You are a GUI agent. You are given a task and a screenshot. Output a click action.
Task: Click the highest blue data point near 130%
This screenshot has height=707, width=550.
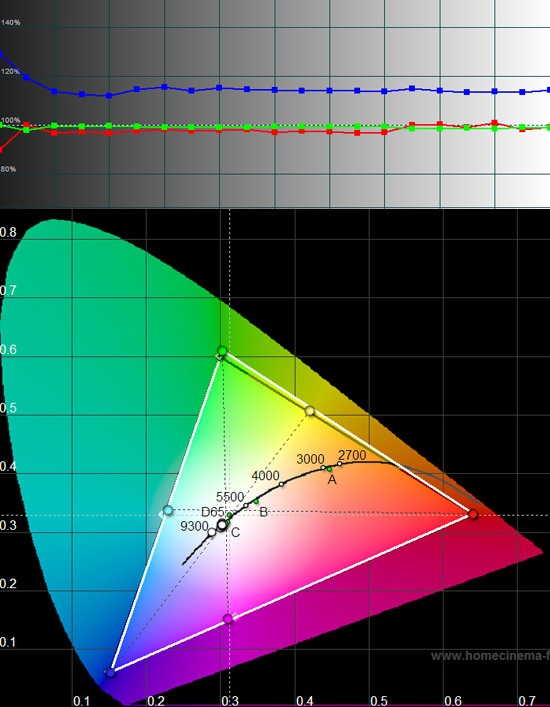coord(1,53)
